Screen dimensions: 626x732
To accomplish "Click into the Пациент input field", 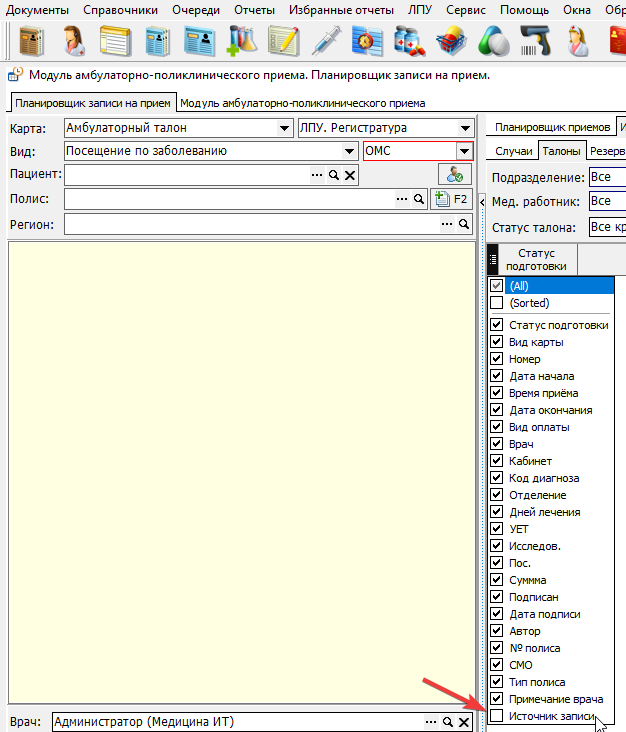I will point(187,175).
